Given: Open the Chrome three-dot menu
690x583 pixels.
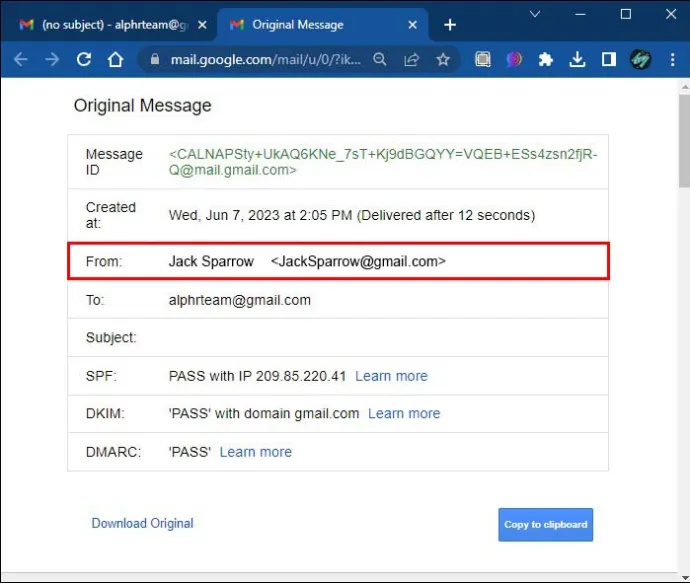Looking at the screenshot, I should [672, 59].
